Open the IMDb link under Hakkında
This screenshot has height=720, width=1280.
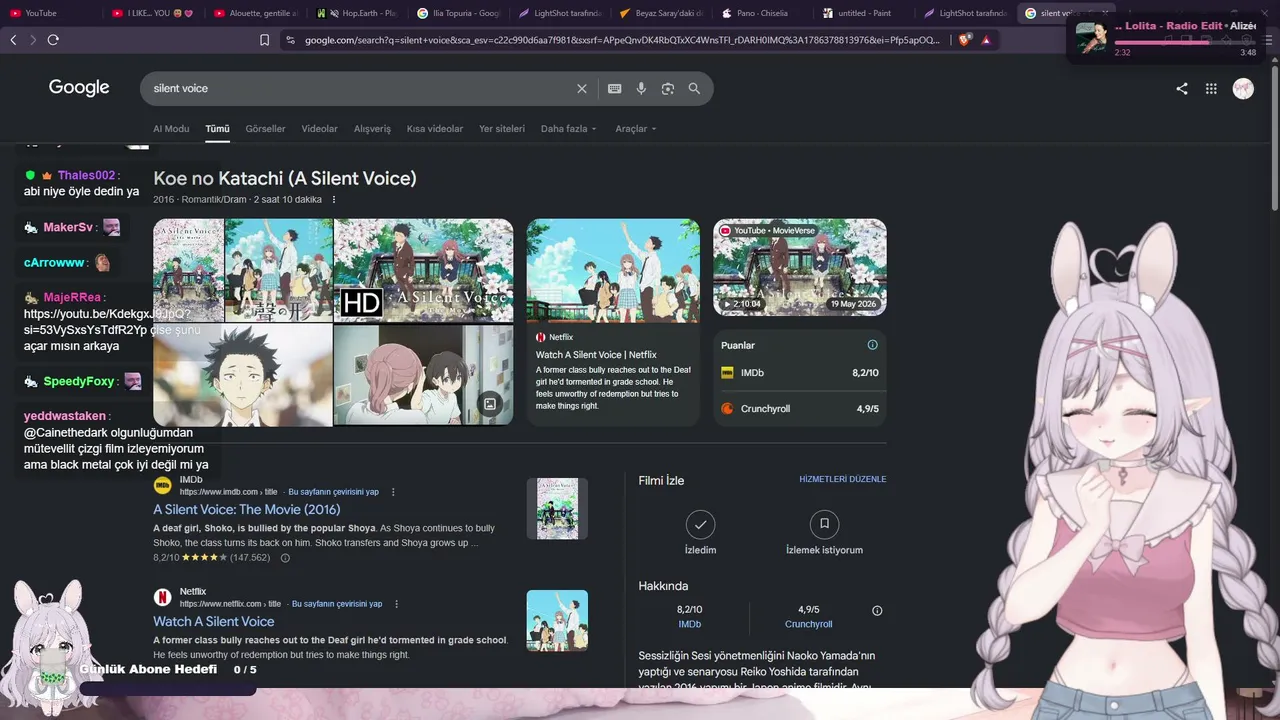click(690, 624)
